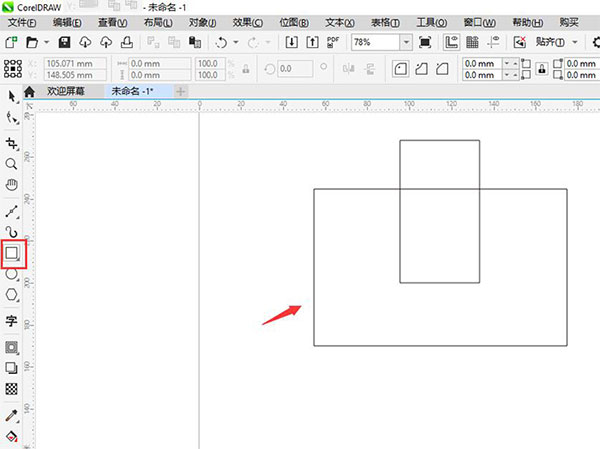Expand the 78% zoom level dropdown
This screenshot has width=600, height=449.
(x=406, y=42)
